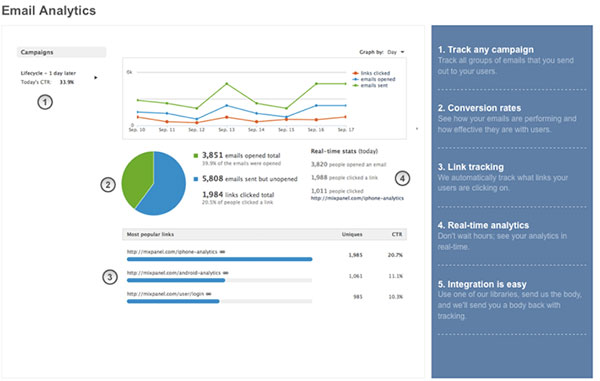Click the circled number 2 callout marker

pos(108,185)
